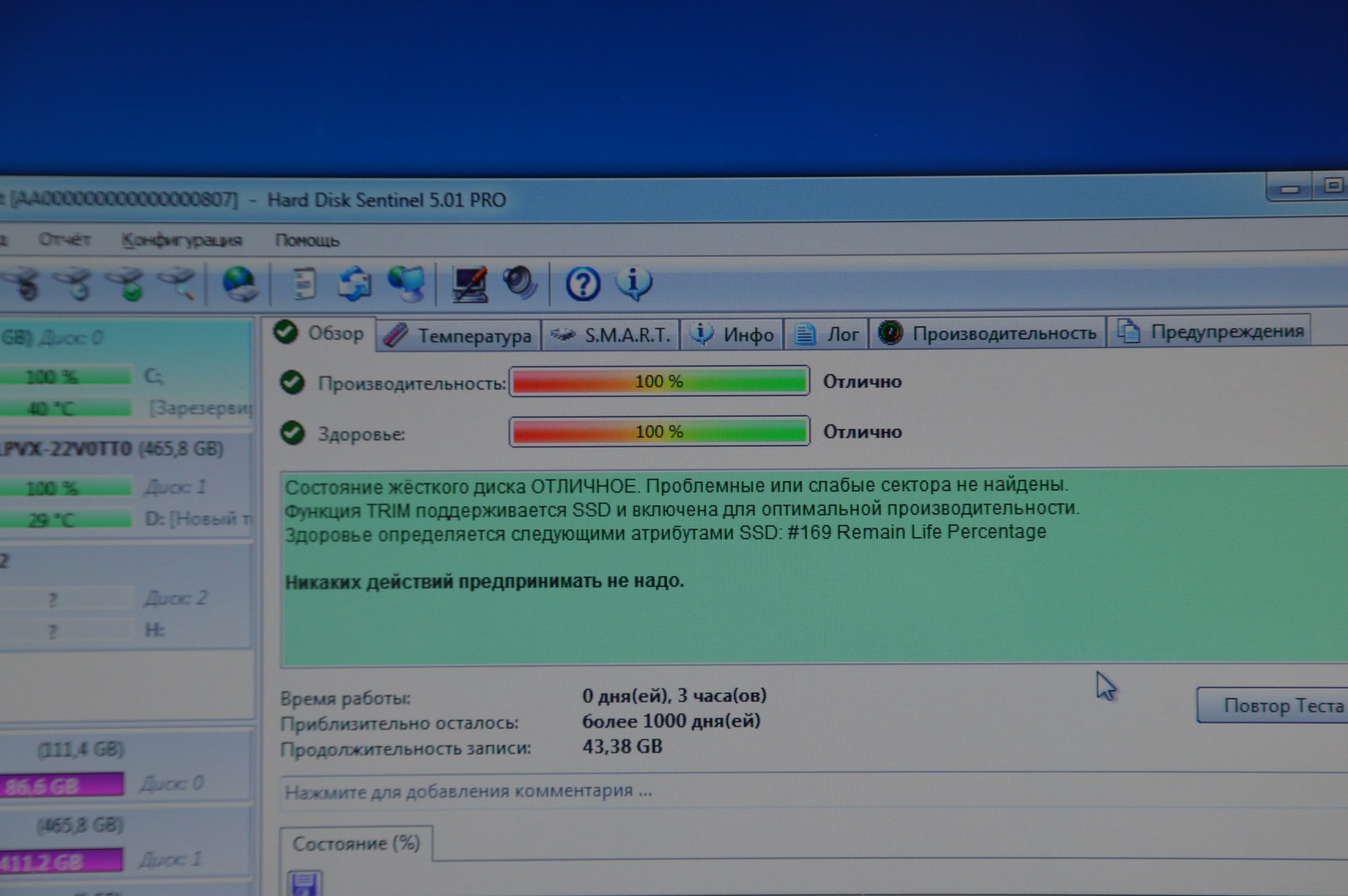Click the 43,38 GB written value
The width and height of the screenshot is (1348, 896).
click(x=622, y=747)
